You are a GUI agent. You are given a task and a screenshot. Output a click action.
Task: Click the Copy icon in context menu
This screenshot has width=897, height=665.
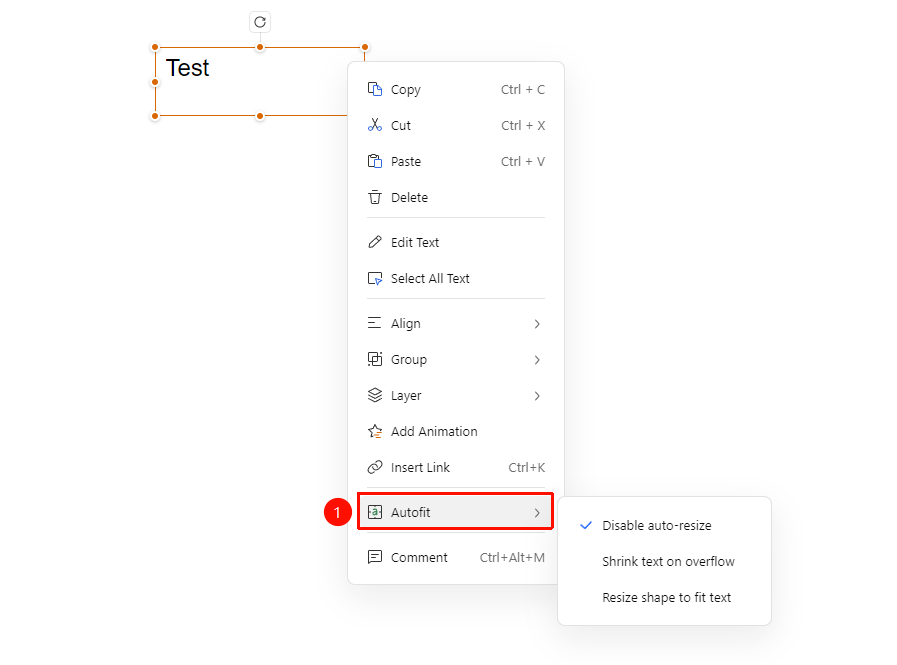(375, 89)
